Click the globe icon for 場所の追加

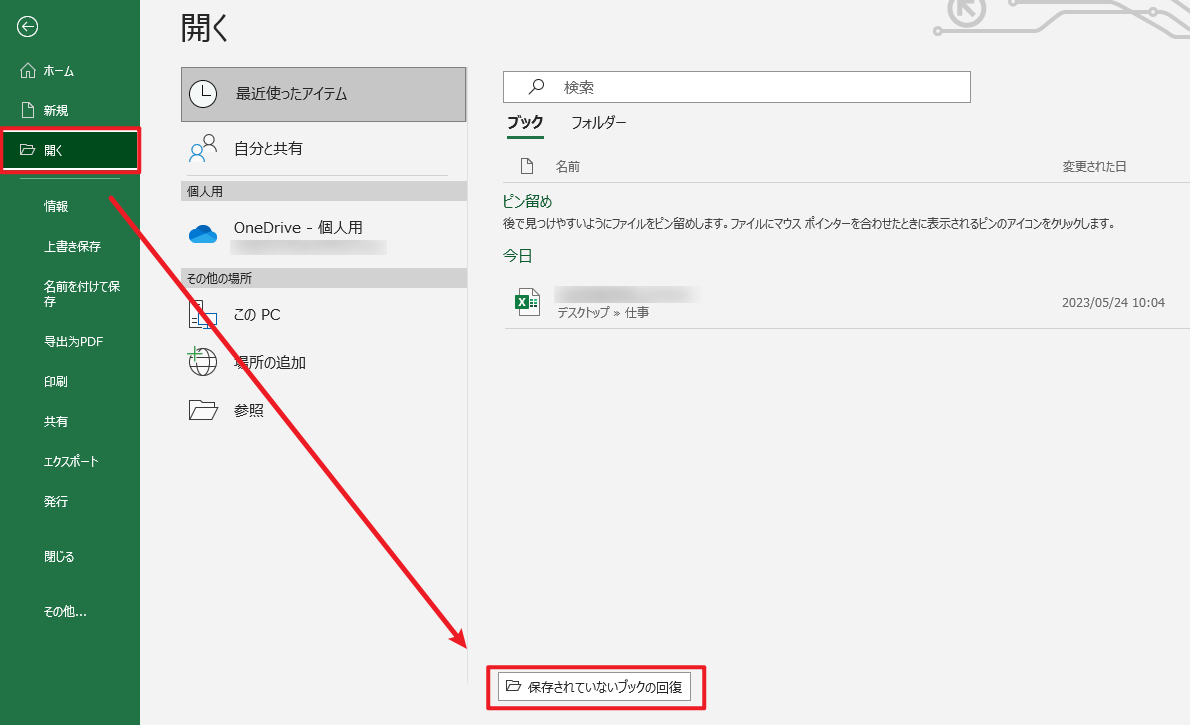(x=202, y=361)
